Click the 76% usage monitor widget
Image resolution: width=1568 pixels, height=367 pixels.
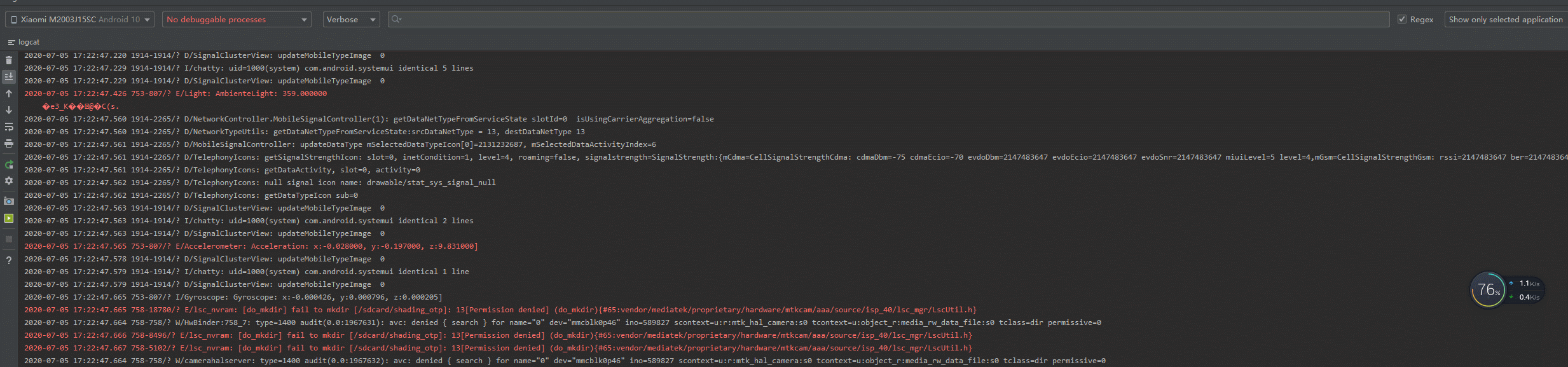[1488, 290]
